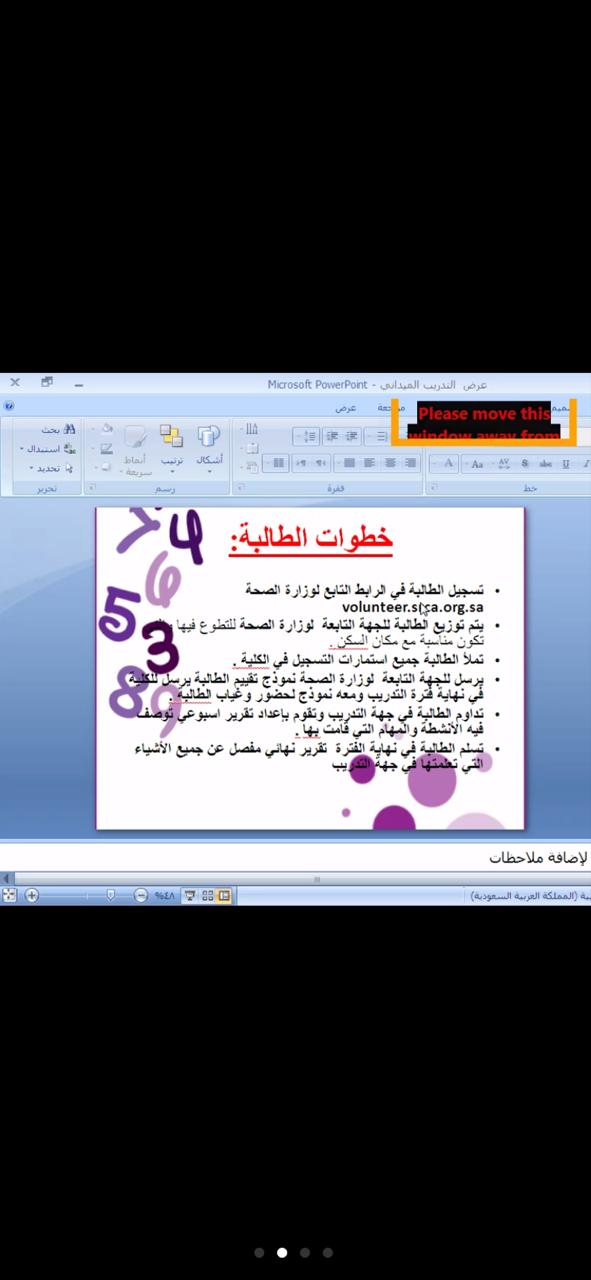Click the zoom out minus icon
Viewport: 591px width, 1280px height.
[141, 896]
